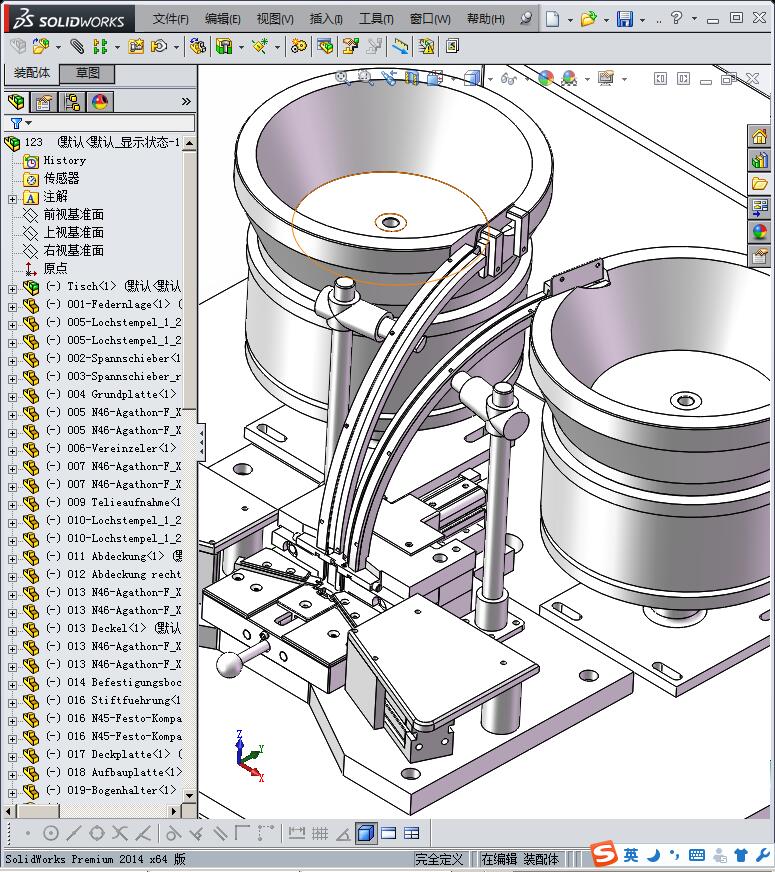Switch to the 草图 tab
This screenshot has height=872, width=775.
click(87, 73)
